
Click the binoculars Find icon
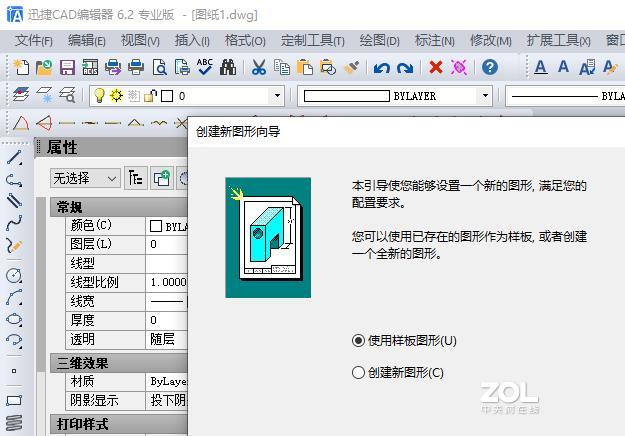228,67
